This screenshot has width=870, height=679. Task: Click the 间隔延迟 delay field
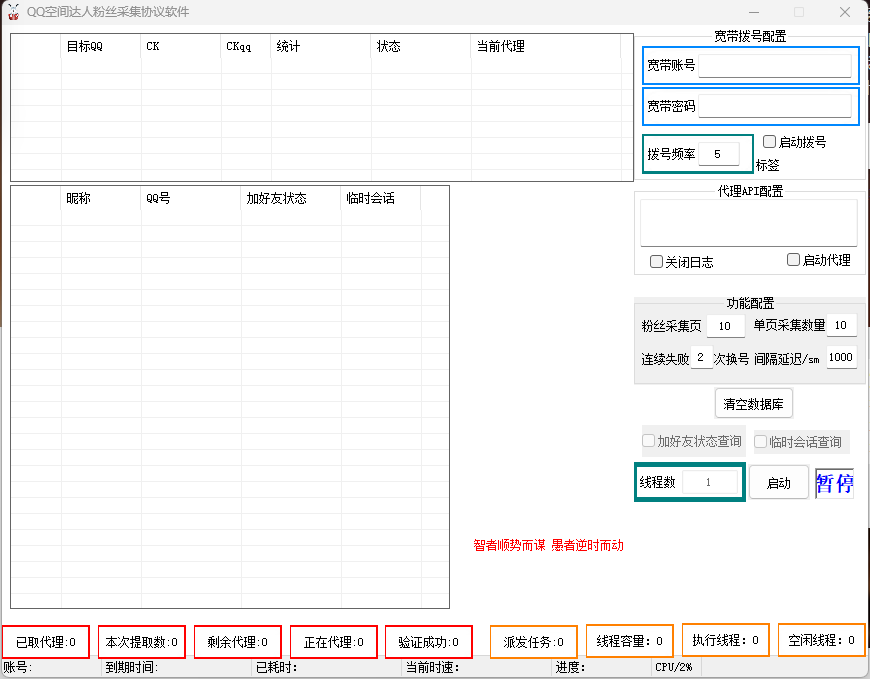[x=841, y=358]
